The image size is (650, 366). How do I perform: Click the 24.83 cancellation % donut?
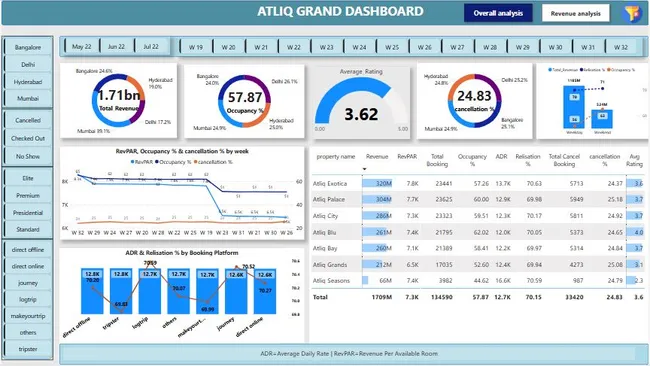pyautogui.click(x=474, y=101)
